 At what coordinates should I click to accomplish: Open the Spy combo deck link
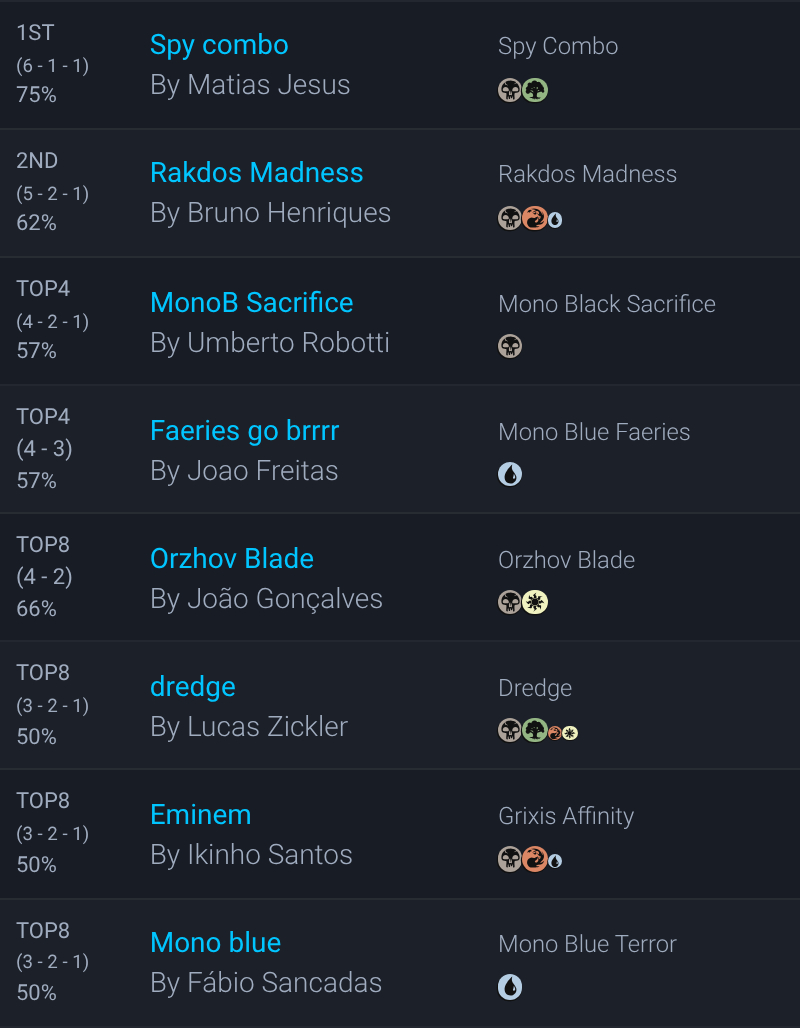coord(219,45)
